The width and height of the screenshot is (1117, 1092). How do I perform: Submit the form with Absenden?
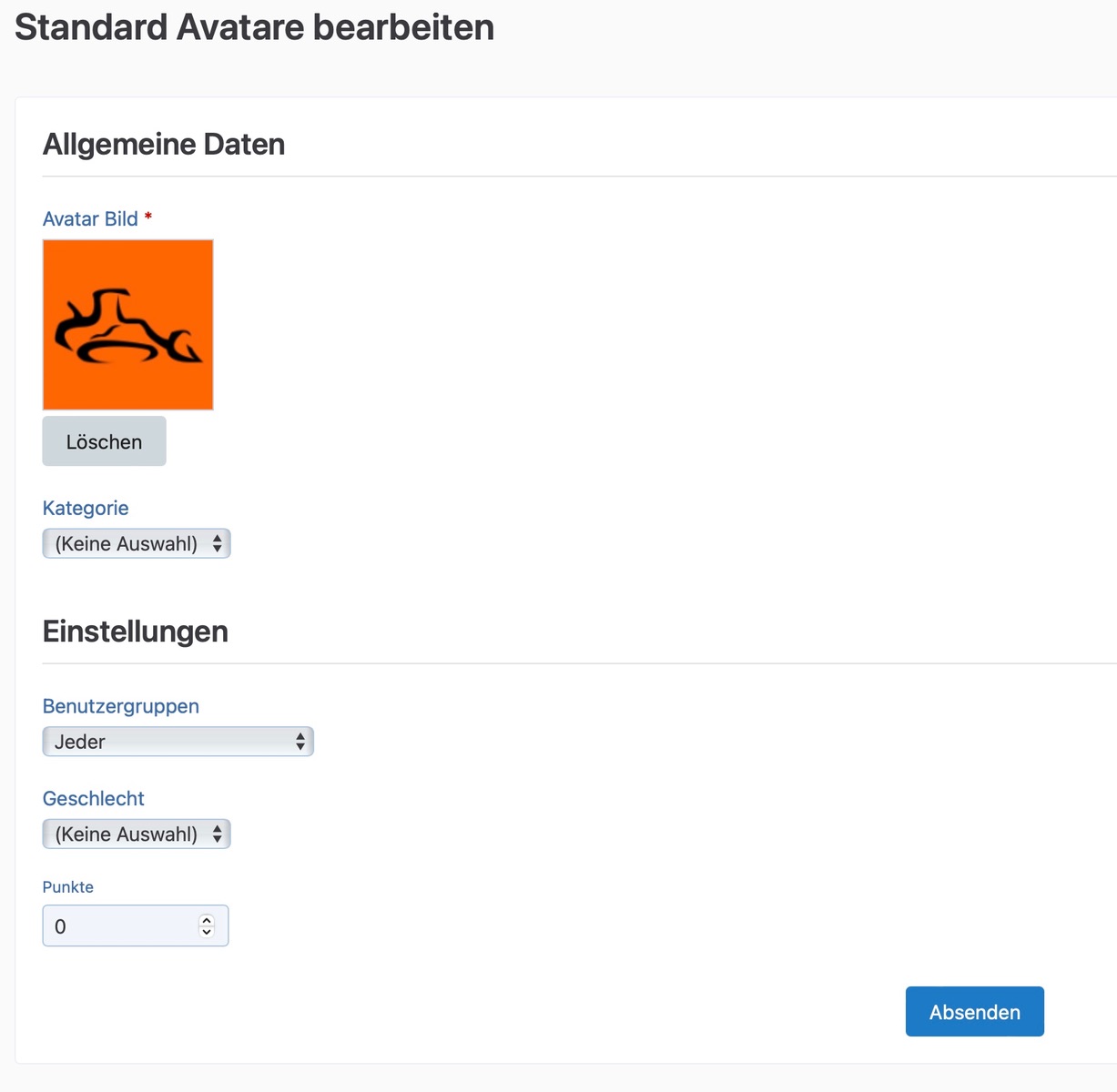pyautogui.click(x=974, y=1012)
